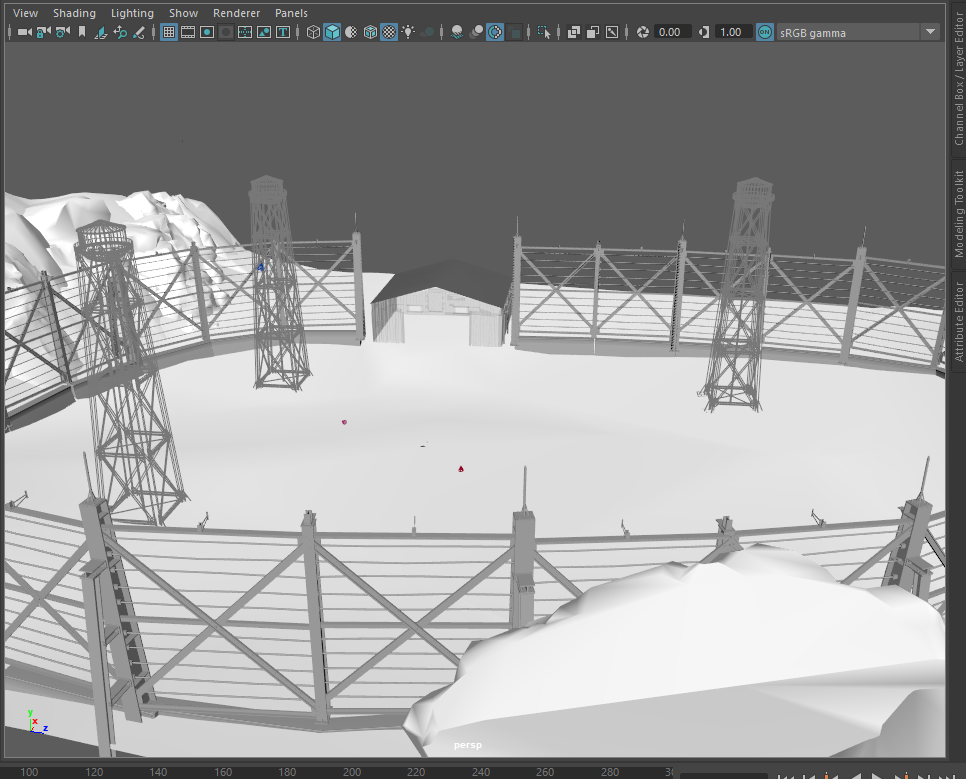The height and width of the screenshot is (779, 966).
Task: Click frame 260 on the time slider
Action: tap(545, 772)
